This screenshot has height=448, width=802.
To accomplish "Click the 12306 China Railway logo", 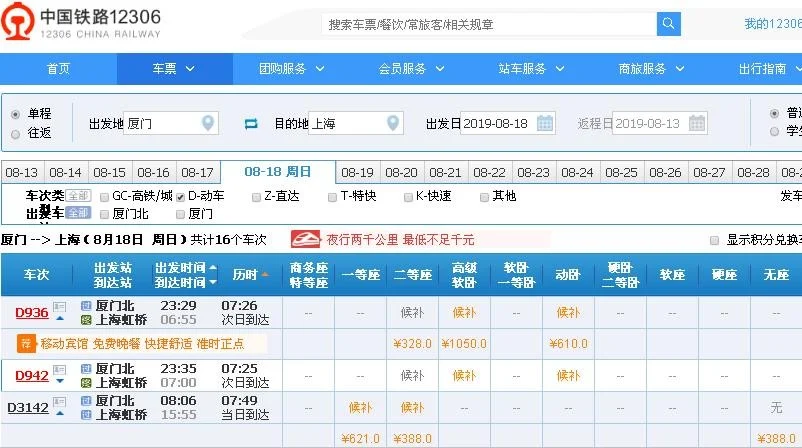I will click(x=81, y=22).
